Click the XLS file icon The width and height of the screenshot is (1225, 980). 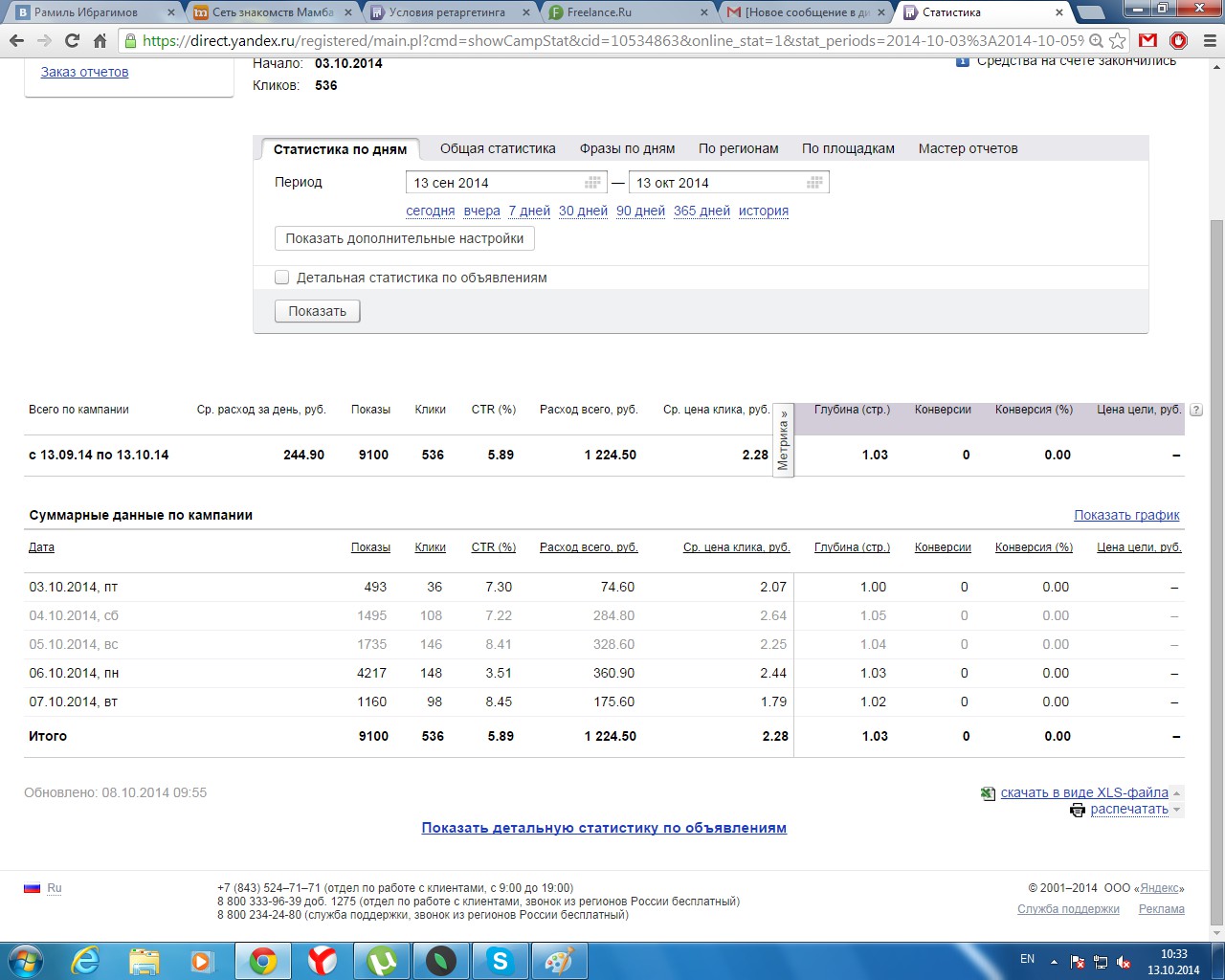click(989, 793)
